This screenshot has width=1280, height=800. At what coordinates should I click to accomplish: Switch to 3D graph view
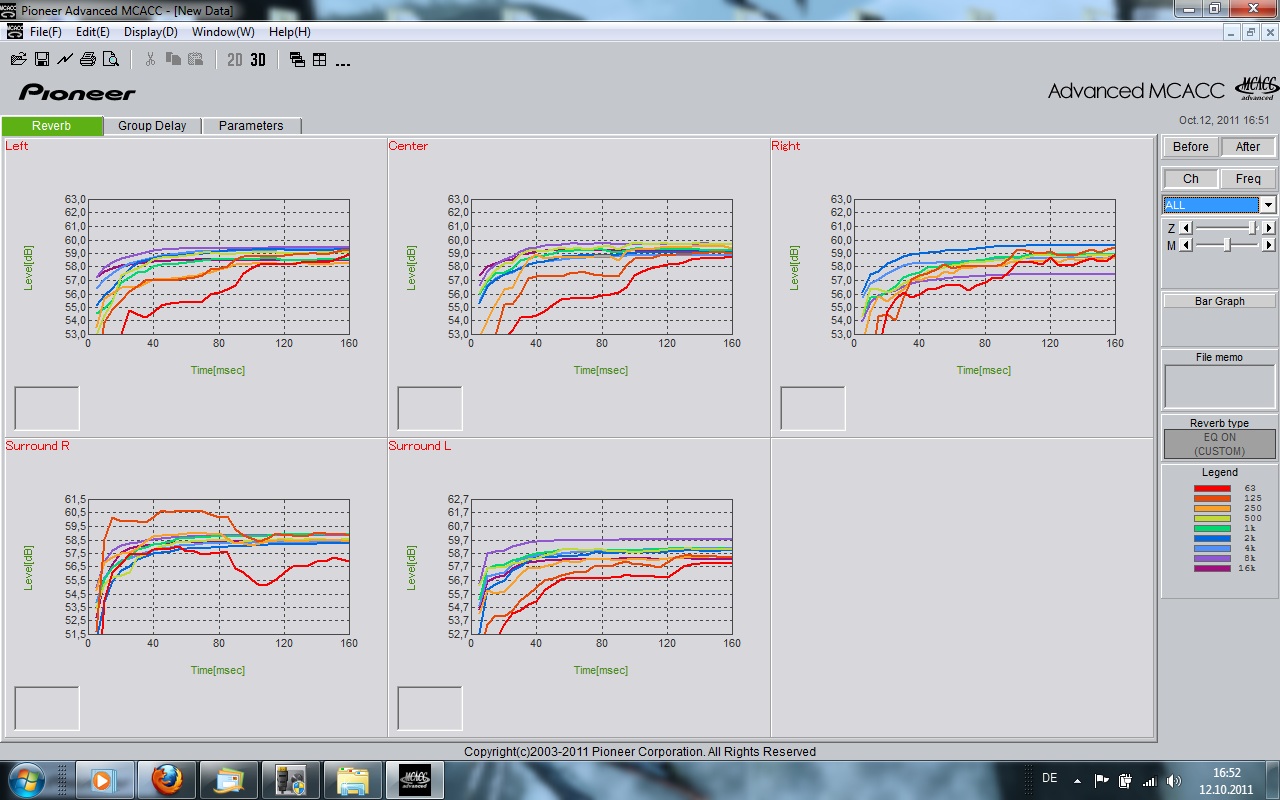pyautogui.click(x=258, y=60)
